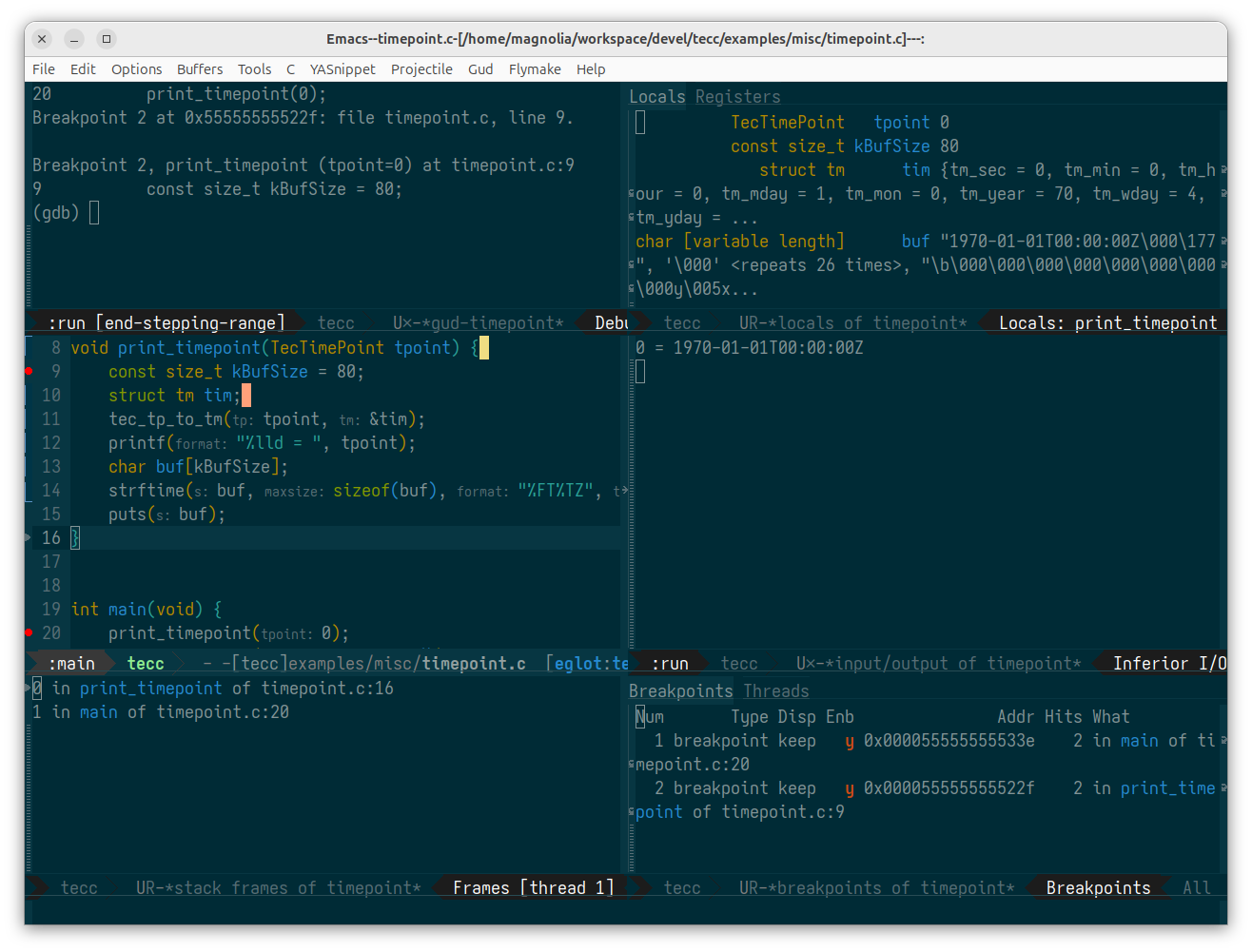This screenshot has height=952, width=1252.
Task: Click the Frames [thread 1] mode-line label
Action: (533, 888)
